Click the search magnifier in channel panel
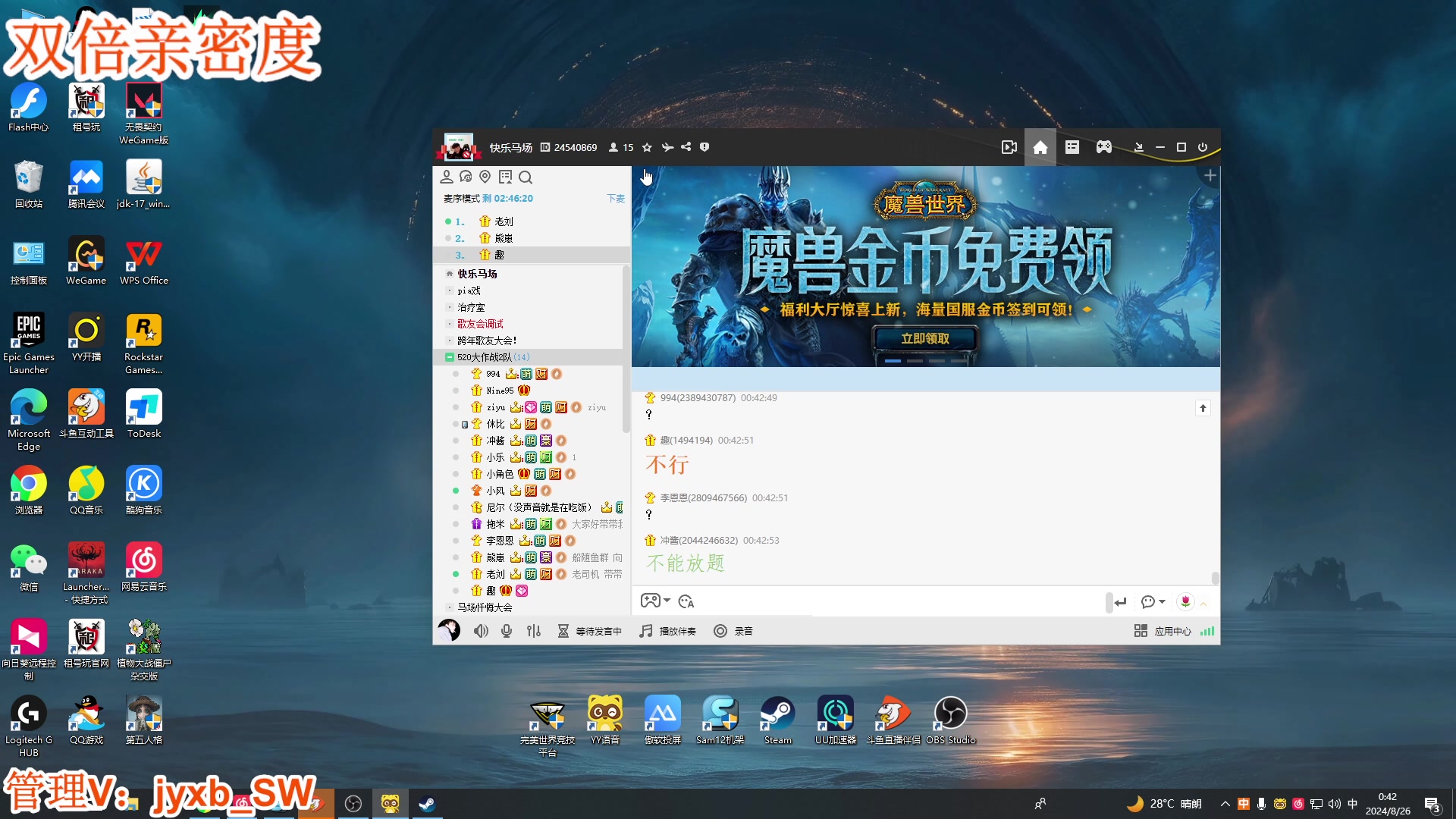 pos(526,177)
